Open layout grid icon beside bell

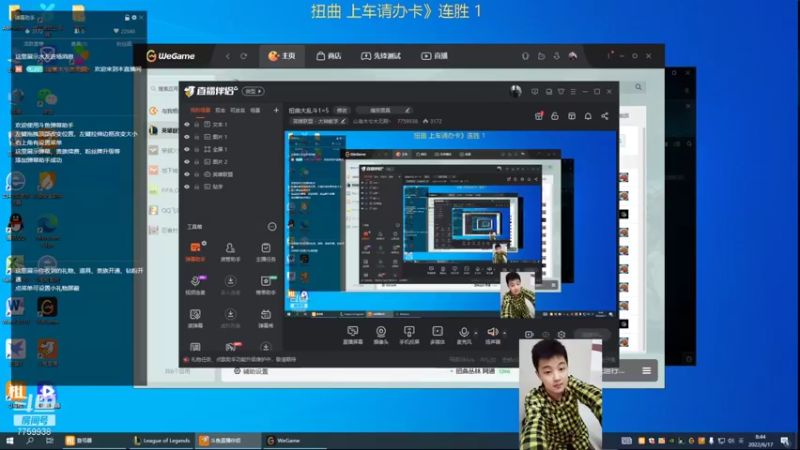pyautogui.click(x=571, y=116)
